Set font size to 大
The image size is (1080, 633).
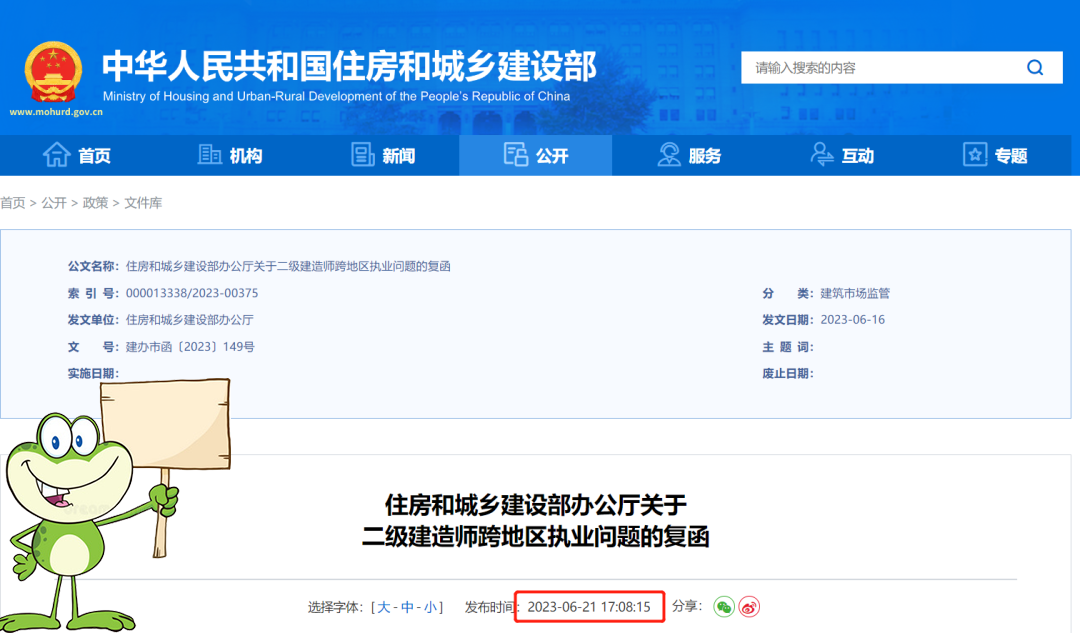click(384, 607)
